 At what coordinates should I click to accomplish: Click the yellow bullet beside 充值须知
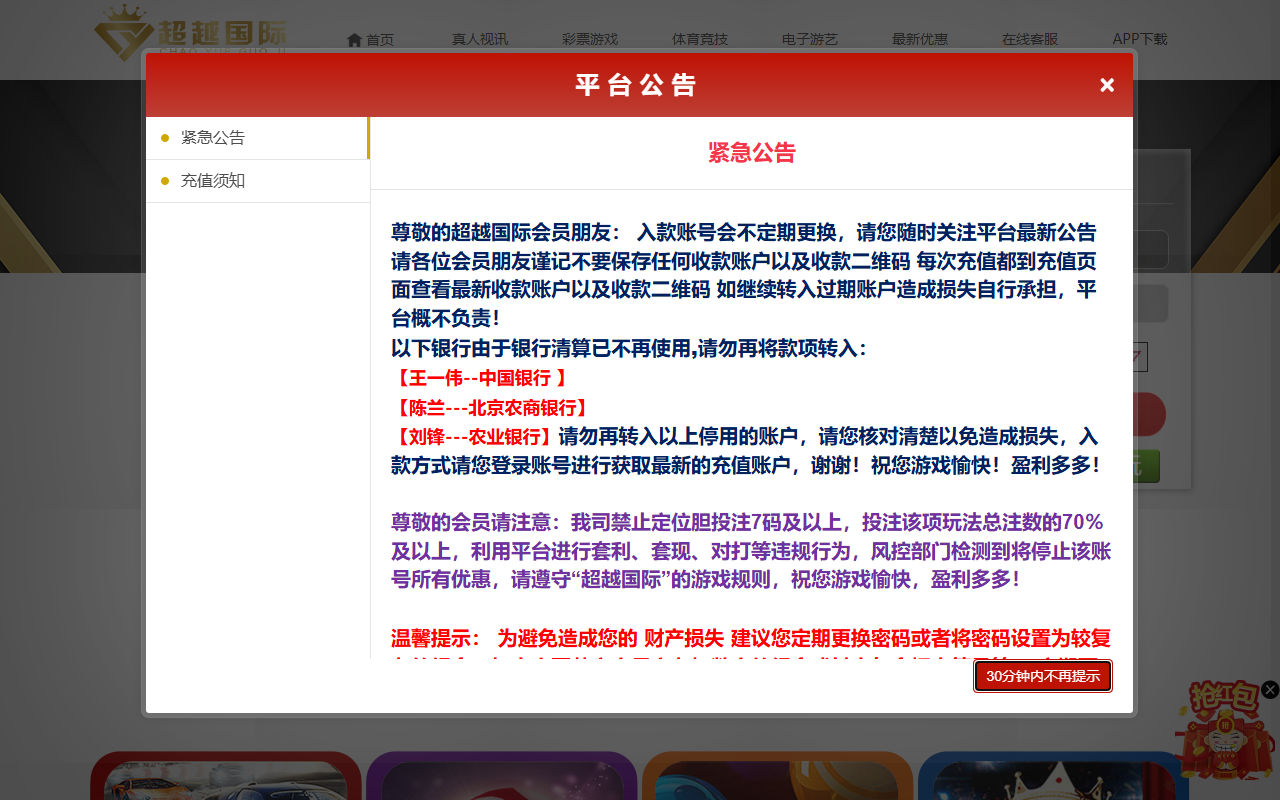165,181
